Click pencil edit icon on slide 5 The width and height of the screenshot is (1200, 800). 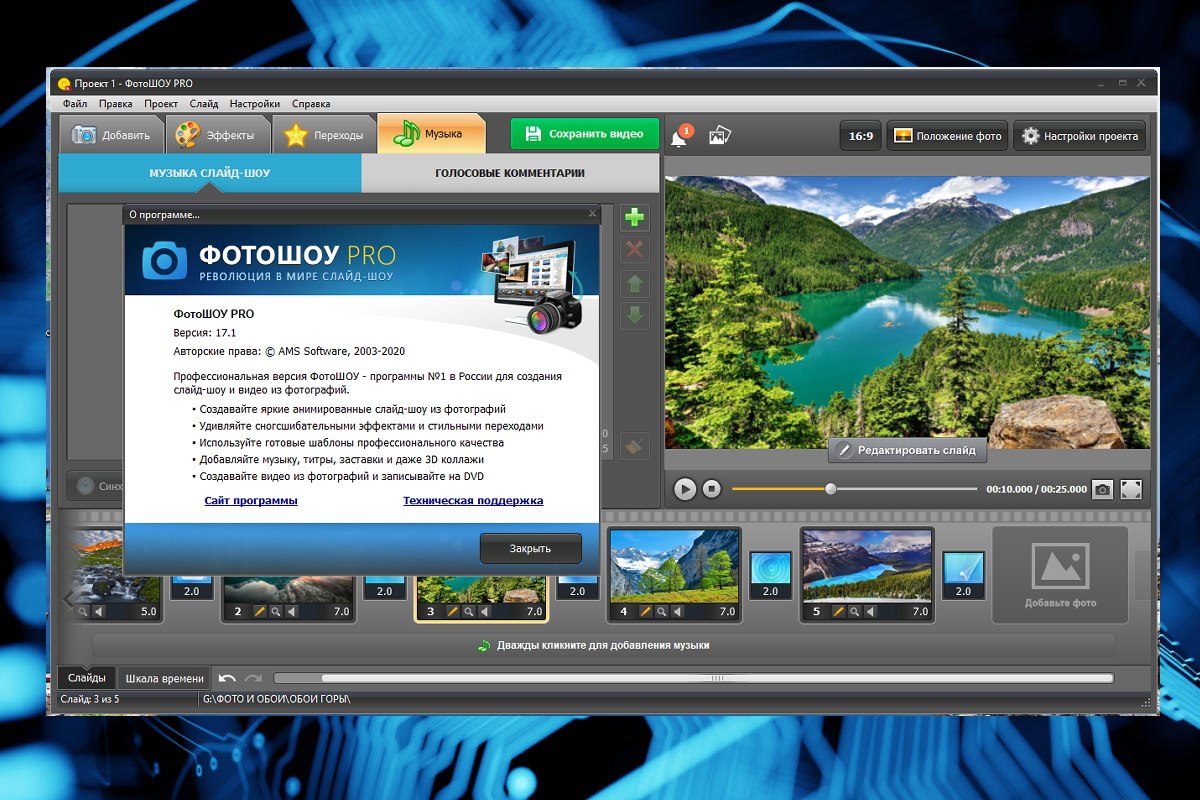coord(838,611)
